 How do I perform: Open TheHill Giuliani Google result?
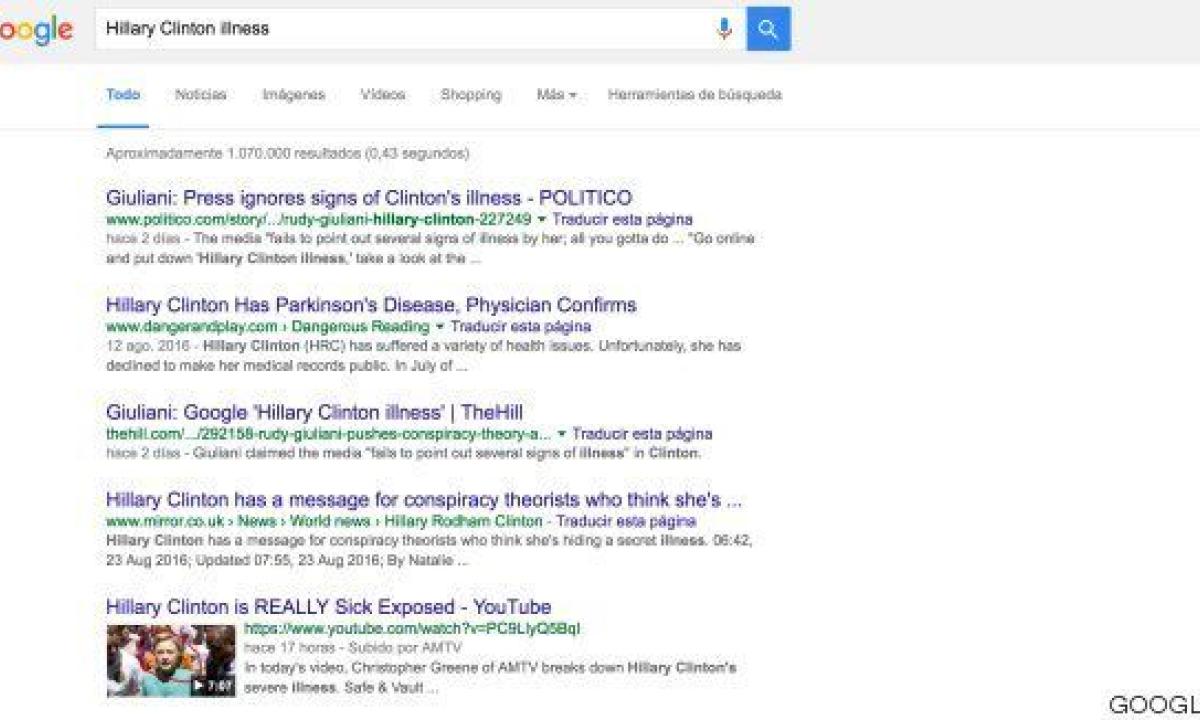[x=315, y=413]
